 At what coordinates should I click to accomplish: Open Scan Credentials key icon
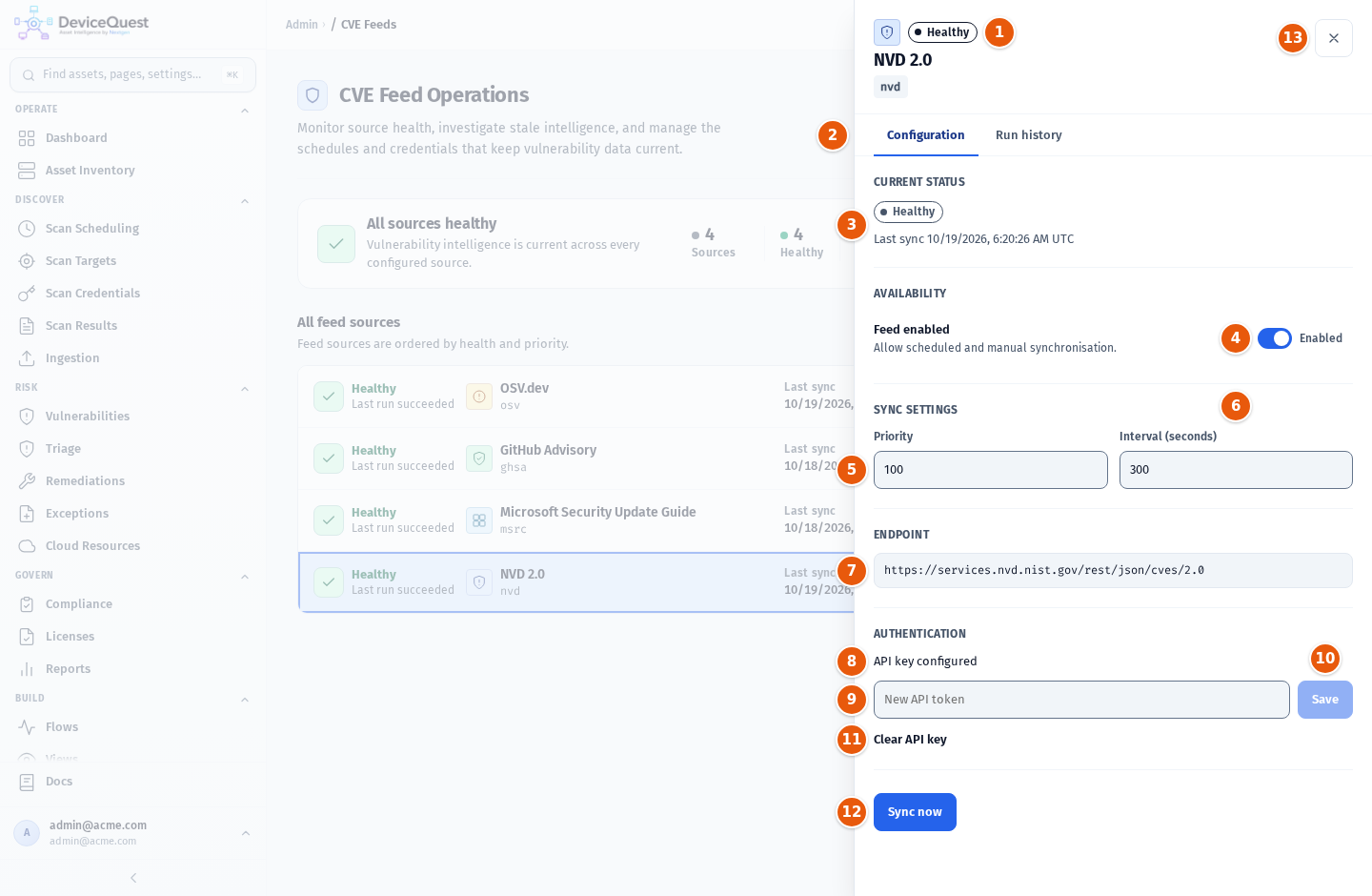pos(27,294)
